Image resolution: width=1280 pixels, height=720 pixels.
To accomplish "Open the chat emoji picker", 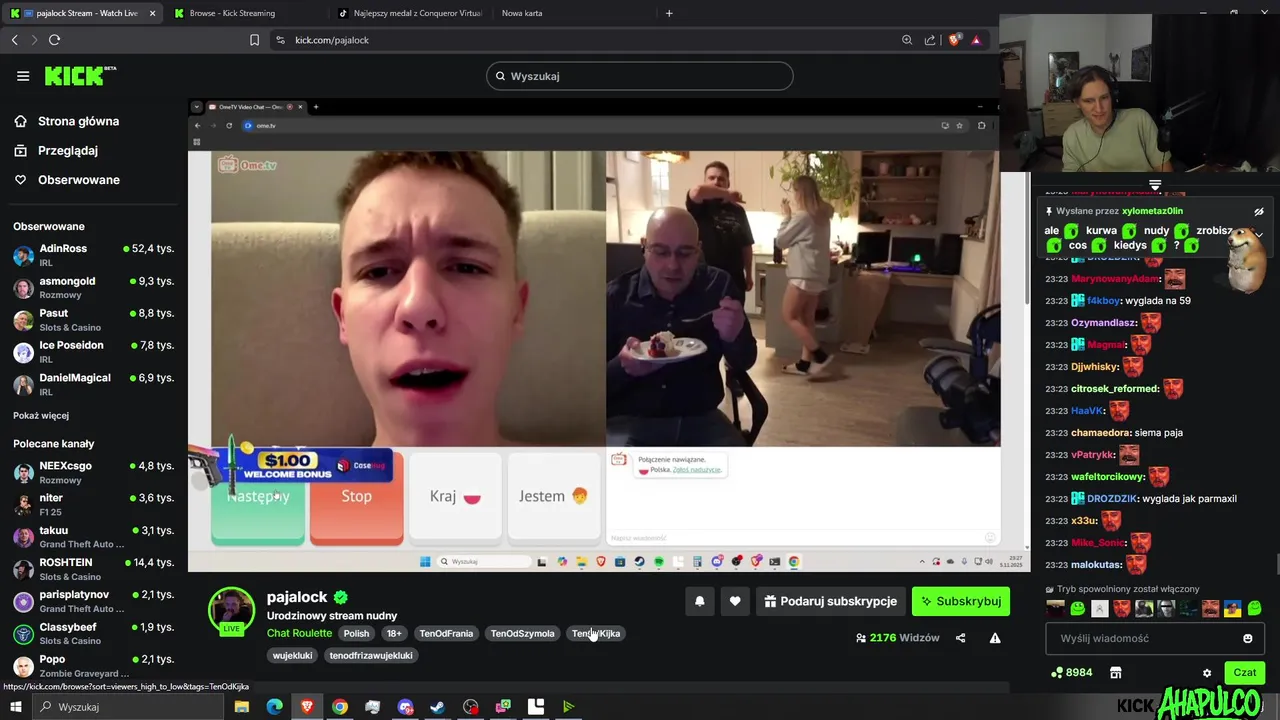I will point(1247,638).
